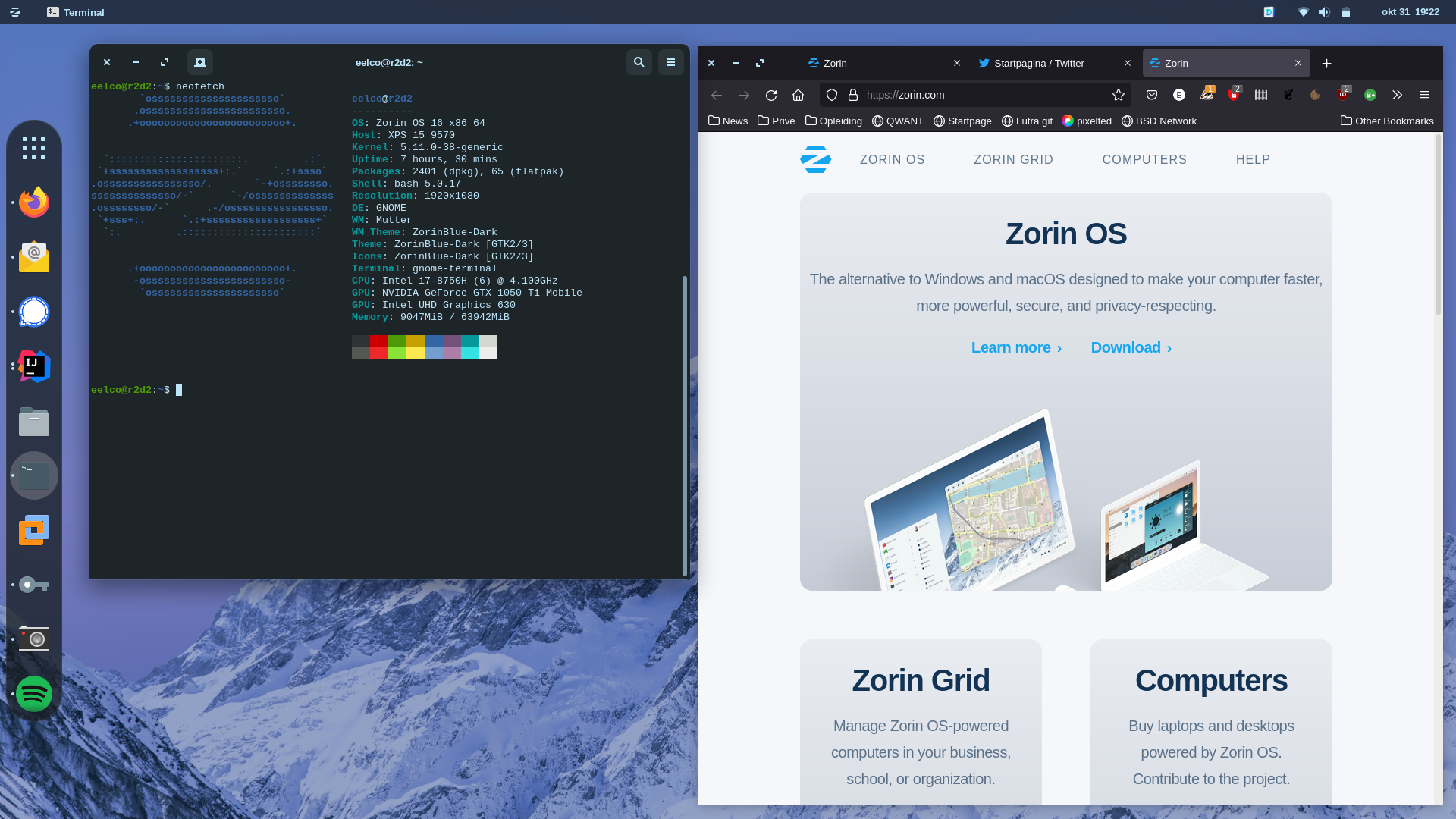
Task: Expand more extensions chevron in toolbar
Action: (x=1397, y=95)
